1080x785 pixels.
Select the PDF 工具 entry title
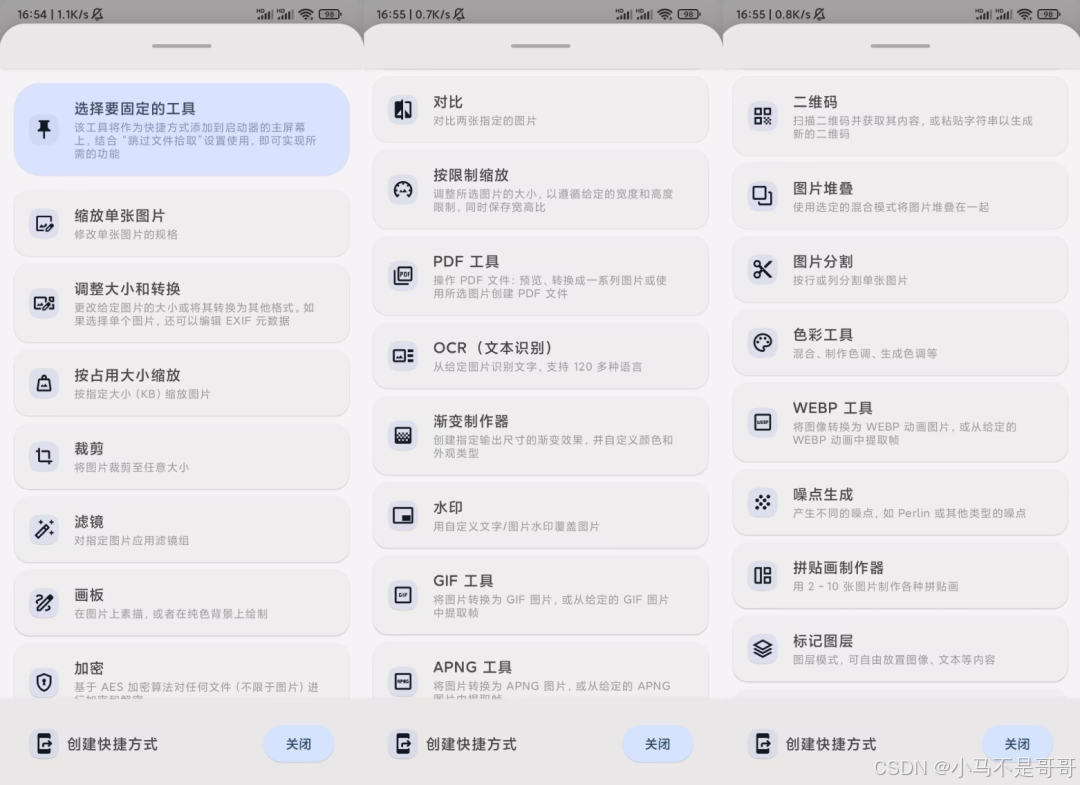point(466,262)
